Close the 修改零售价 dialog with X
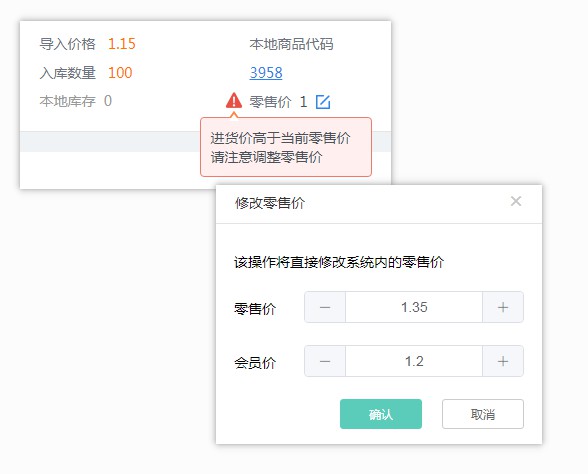Viewport: 588px width, 474px height. tap(516, 201)
